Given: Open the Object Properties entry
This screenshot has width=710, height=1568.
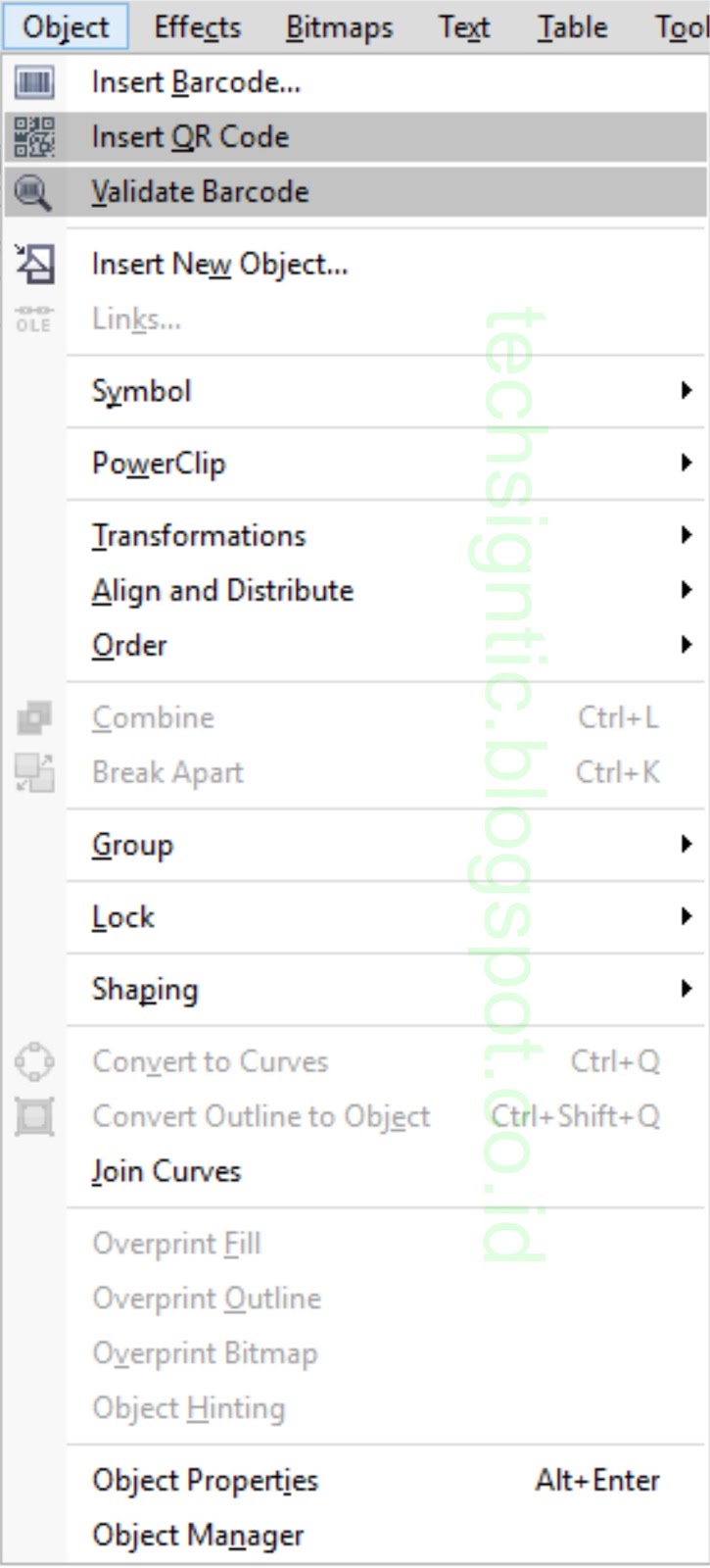Looking at the screenshot, I should pyautogui.click(x=205, y=1481).
